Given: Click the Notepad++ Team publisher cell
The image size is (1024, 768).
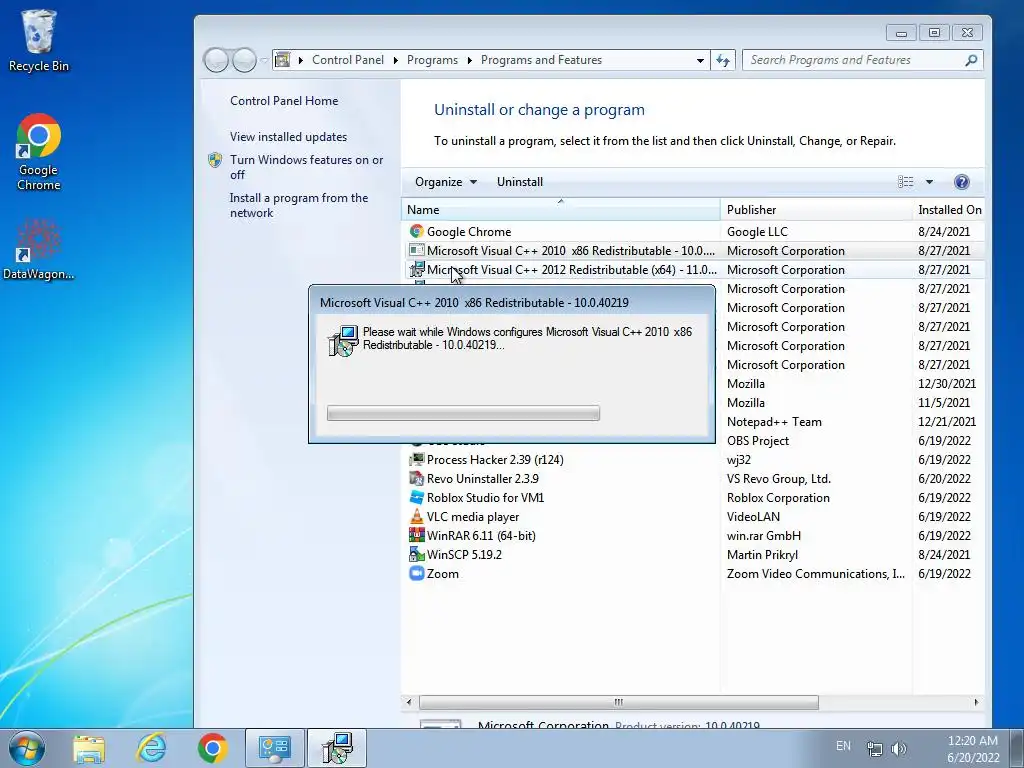Looking at the screenshot, I should [775, 421].
